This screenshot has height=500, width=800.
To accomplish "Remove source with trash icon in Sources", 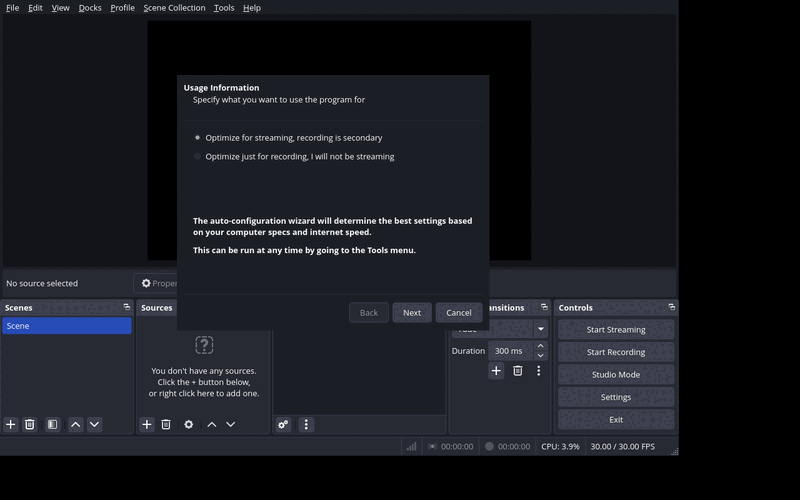I will pos(166,424).
